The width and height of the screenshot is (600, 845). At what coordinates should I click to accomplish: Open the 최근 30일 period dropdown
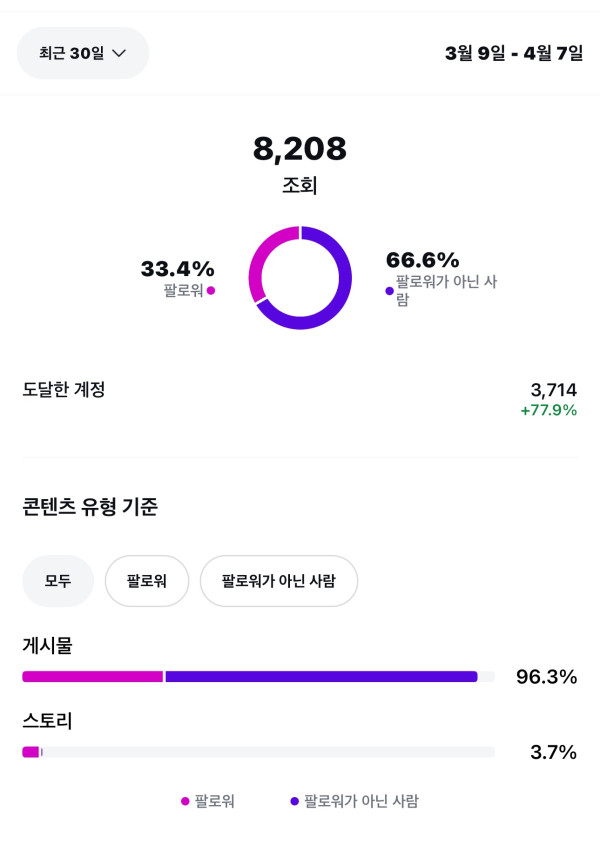pyautogui.click(x=83, y=53)
